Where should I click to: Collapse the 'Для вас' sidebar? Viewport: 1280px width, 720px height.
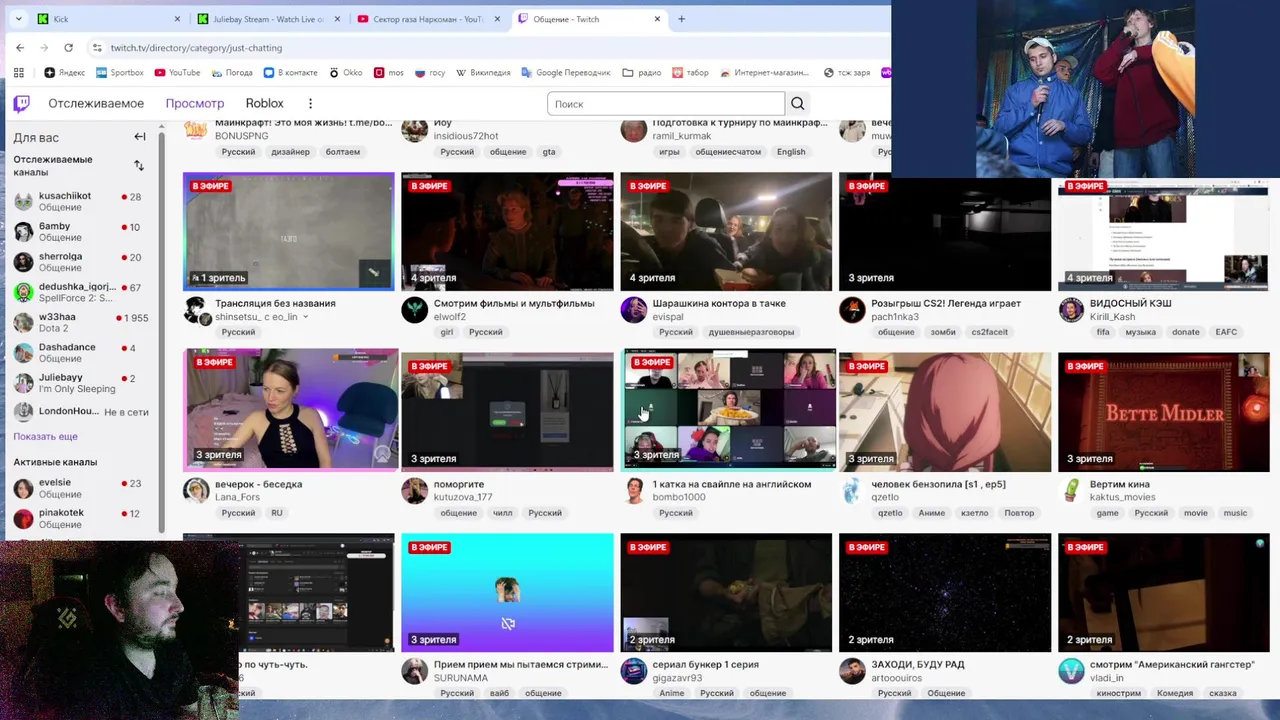140,137
